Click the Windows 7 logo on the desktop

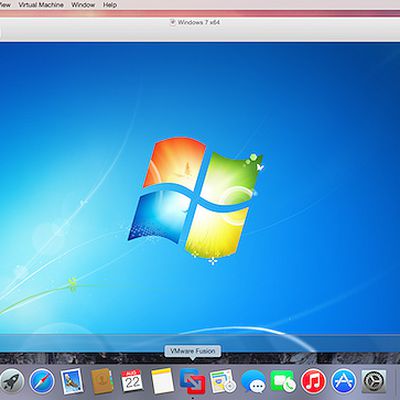coord(196,200)
